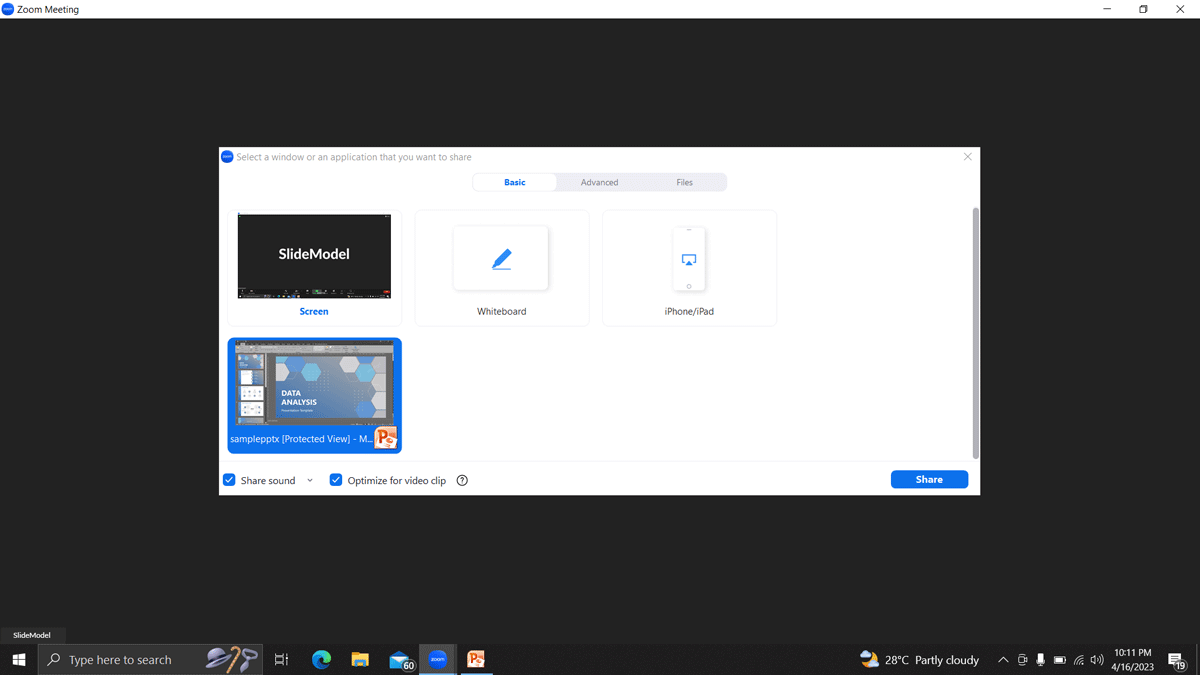The height and width of the screenshot is (675, 1200).
Task: Open the Wi-Fi network icon
Action: [x=1079, y=660]
